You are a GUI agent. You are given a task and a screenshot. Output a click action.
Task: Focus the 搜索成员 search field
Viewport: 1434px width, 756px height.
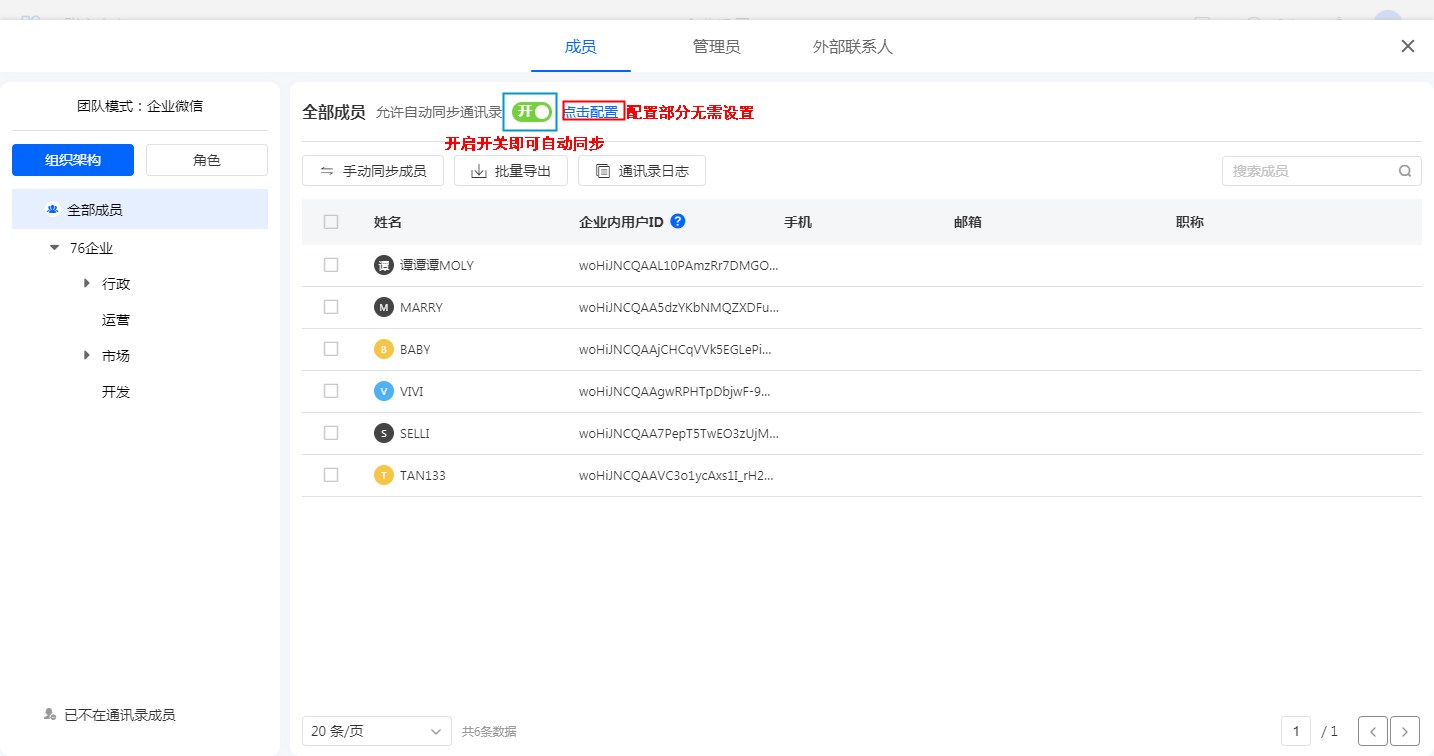1308,171
